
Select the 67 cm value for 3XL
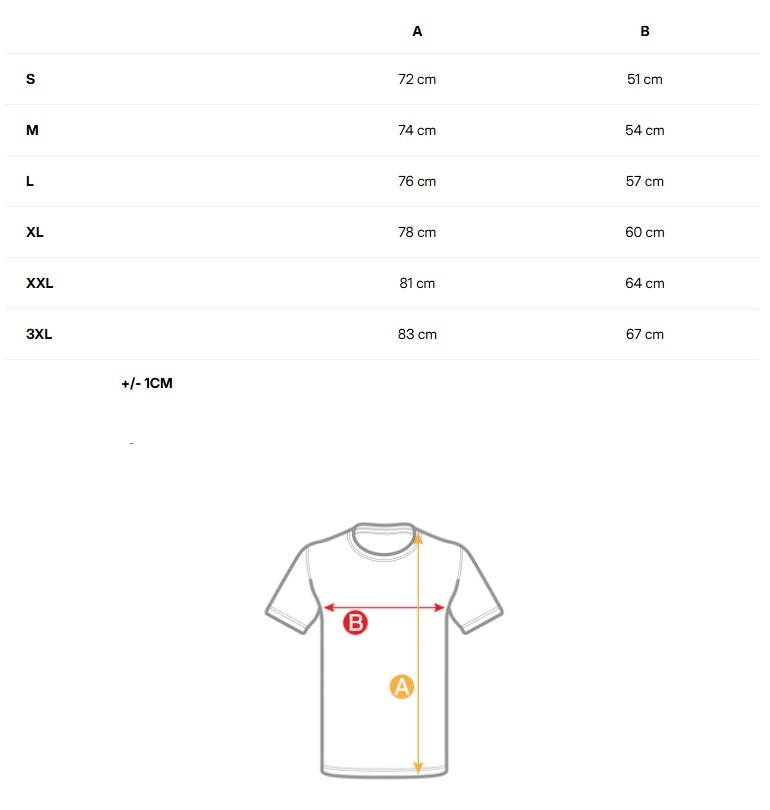tap(645, 334)
